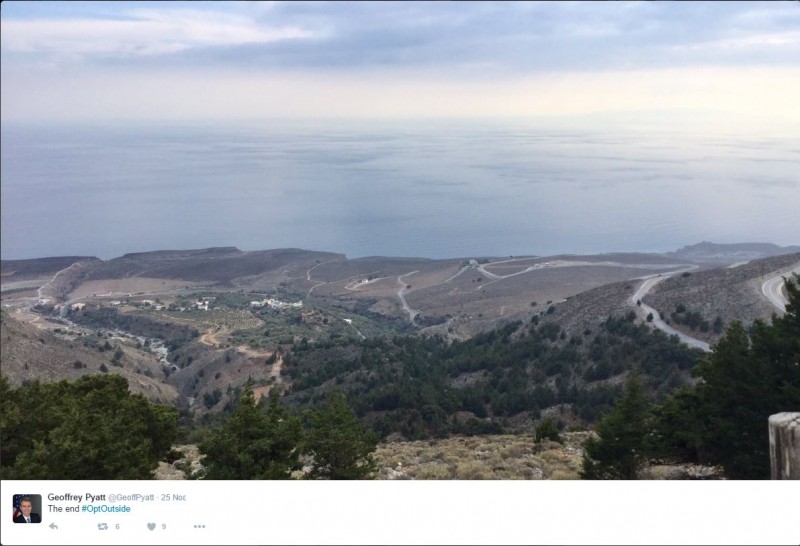This screenshot has height=546, width=800.
Task: Open the Geoffrey Pyatt display name link
Action: pyautogui.click(x=77, y=497)
